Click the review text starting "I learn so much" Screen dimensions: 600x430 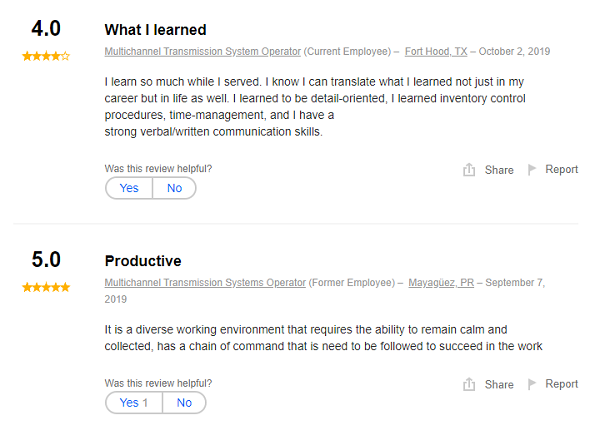(x=315, y=106)
